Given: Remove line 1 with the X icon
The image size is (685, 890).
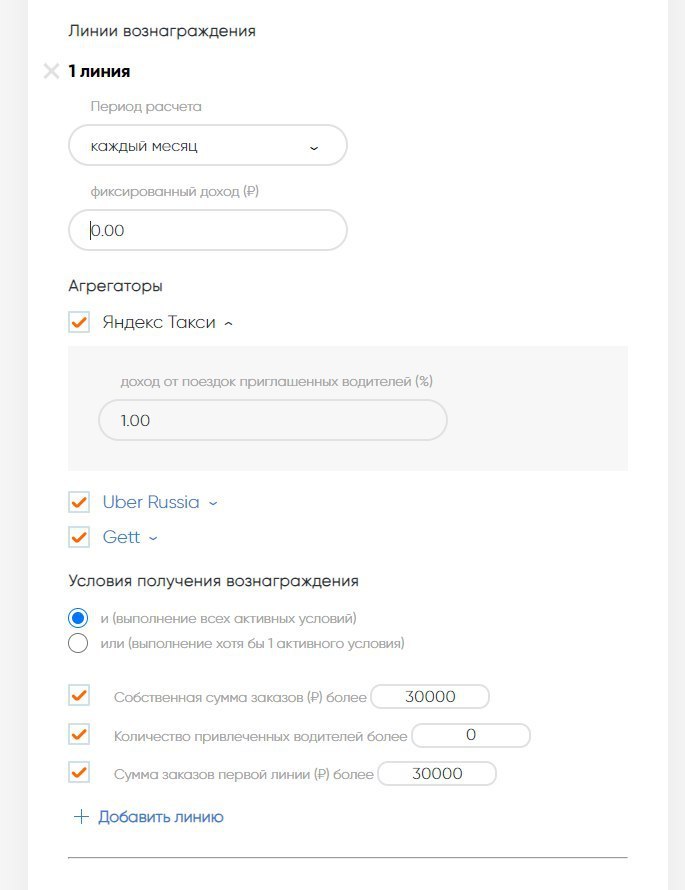Looking at the screenshot, I should pos(52,71).
